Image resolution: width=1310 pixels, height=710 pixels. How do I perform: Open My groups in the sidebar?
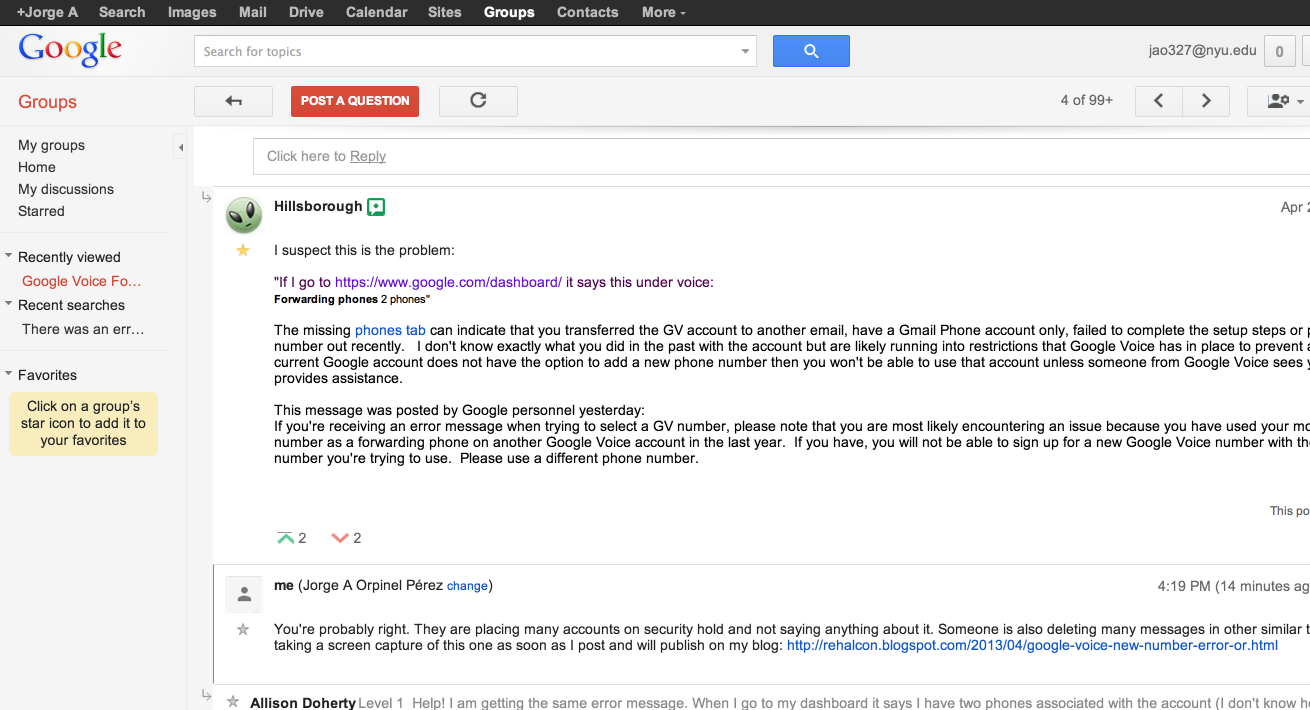point(51,145)
